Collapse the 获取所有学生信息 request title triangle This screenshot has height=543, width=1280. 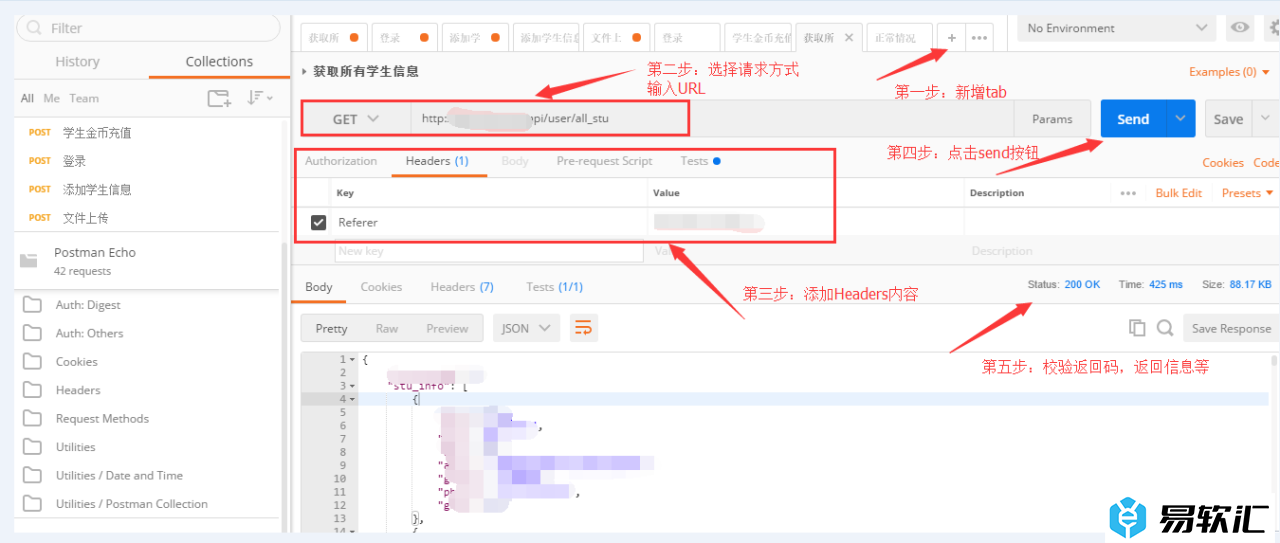pyautogui.click(x=305, y=72)
